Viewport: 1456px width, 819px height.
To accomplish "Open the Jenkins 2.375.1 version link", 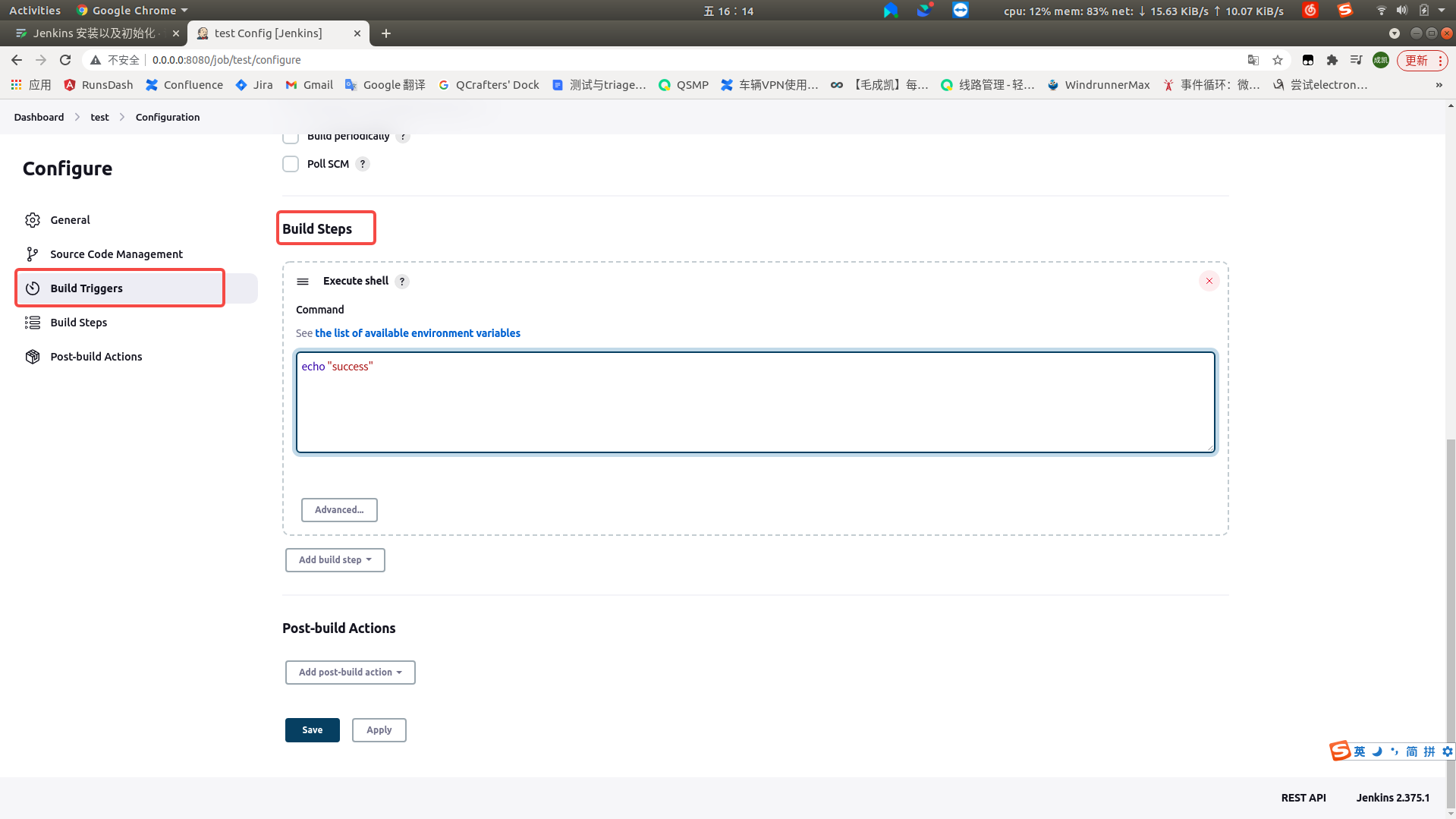I will pyautogui.click(x=1393, y=798).
